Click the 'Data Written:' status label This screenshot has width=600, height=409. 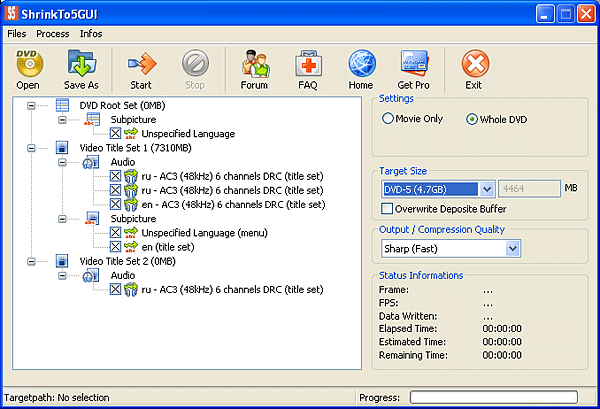point(408,316)
